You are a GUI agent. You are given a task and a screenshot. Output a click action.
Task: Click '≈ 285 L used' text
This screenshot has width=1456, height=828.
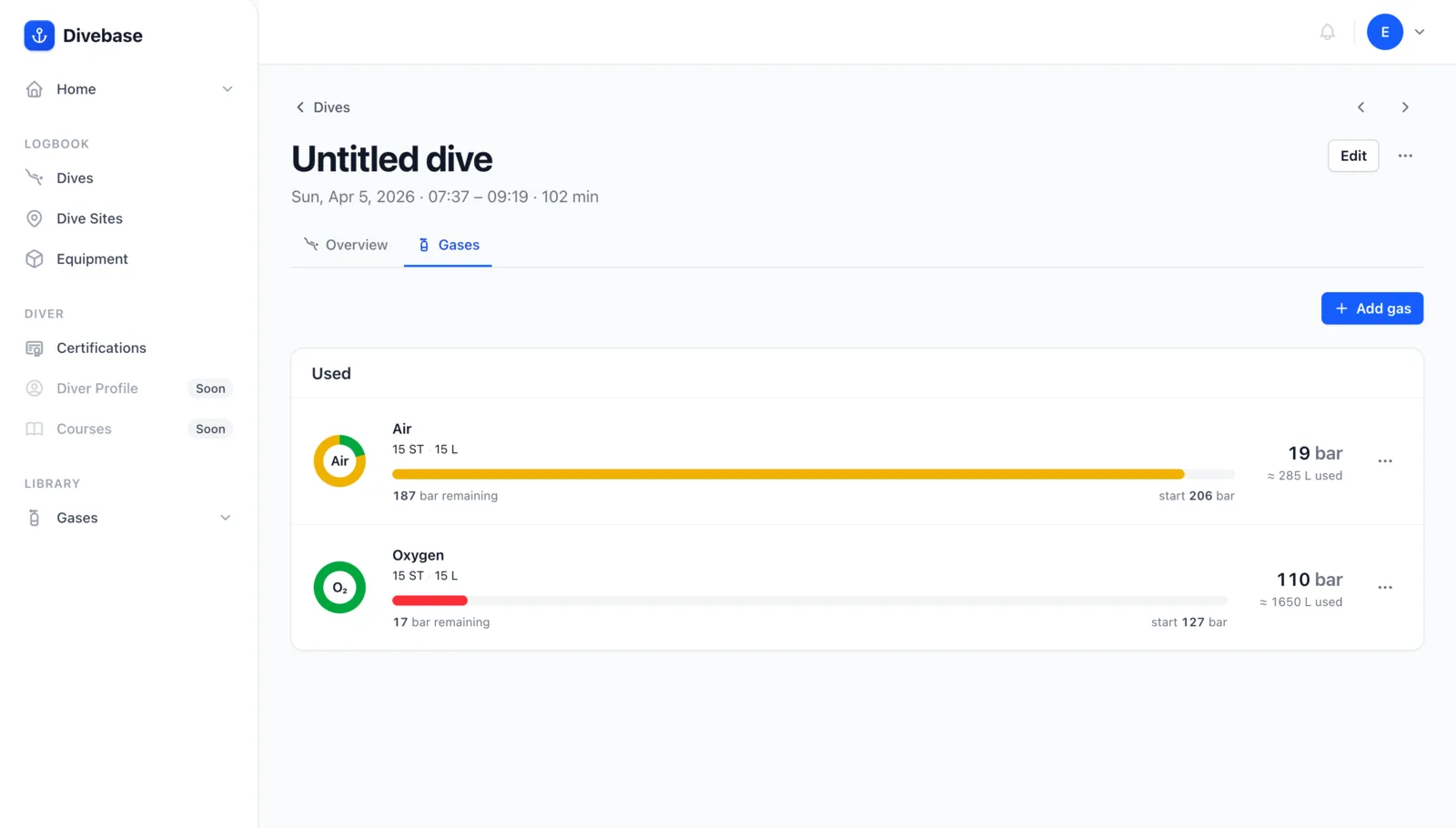1305,476
